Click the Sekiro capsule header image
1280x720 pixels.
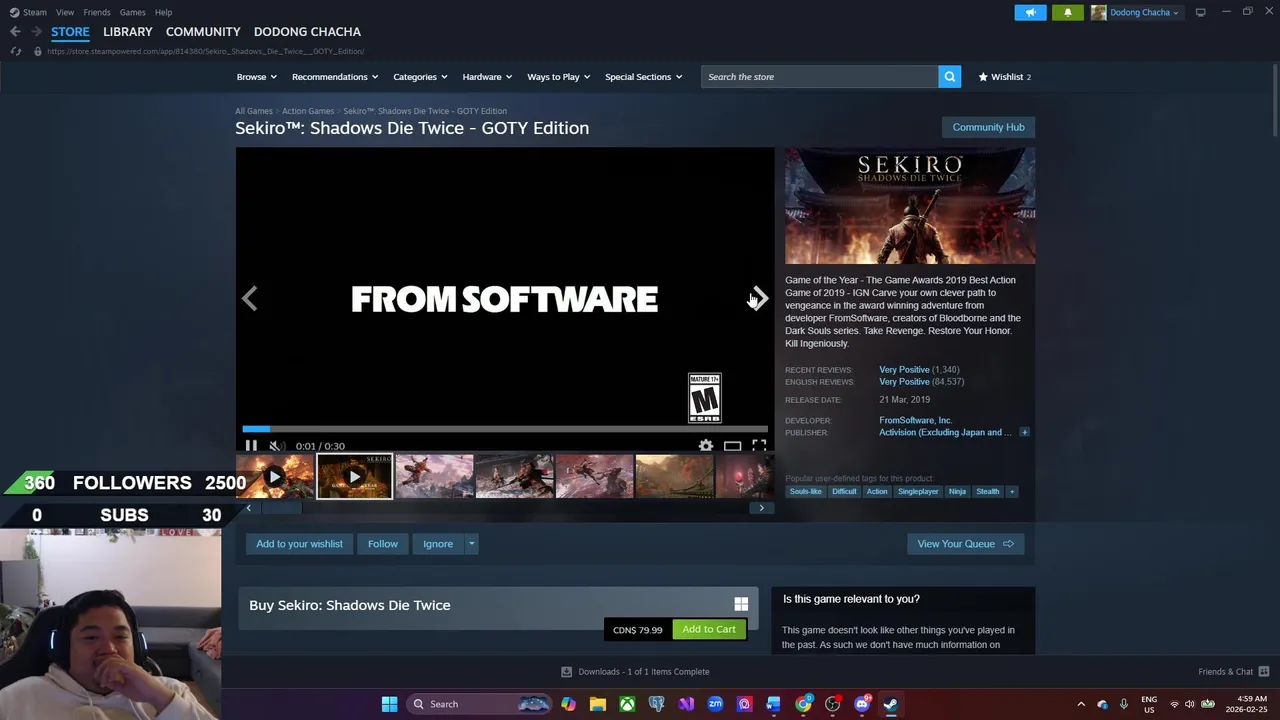coord(910,206)
